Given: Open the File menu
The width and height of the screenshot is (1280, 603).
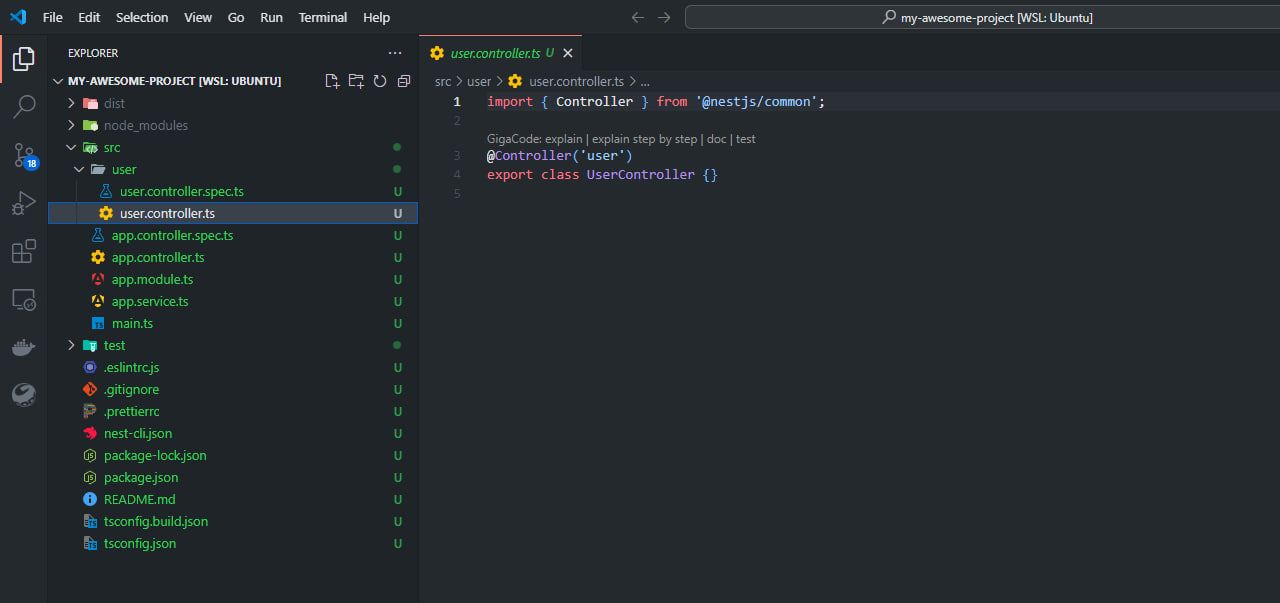Looking at the screenshot, I should [x=52, y=17].
